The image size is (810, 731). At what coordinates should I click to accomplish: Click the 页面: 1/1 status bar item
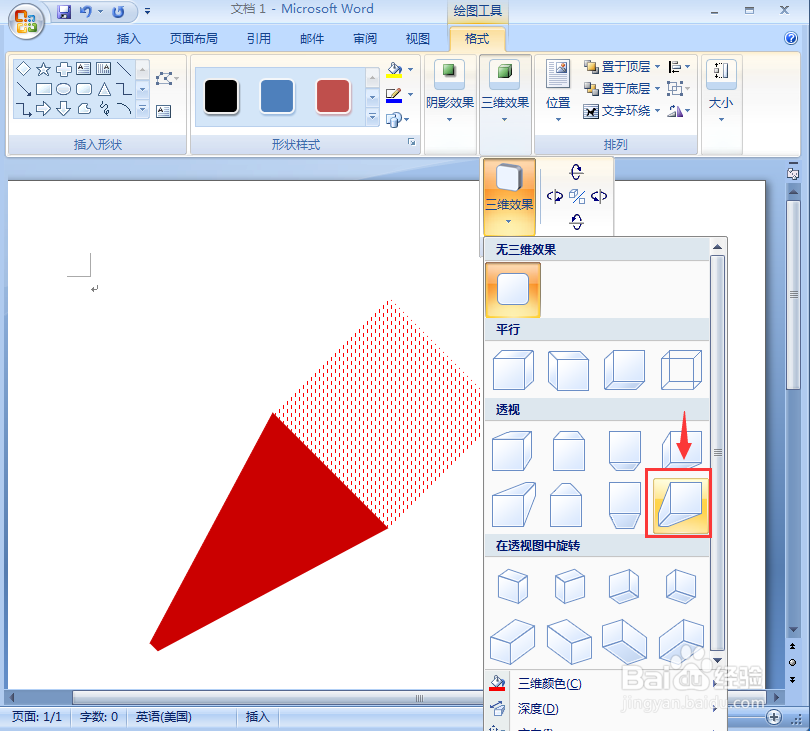coord(37,717)
